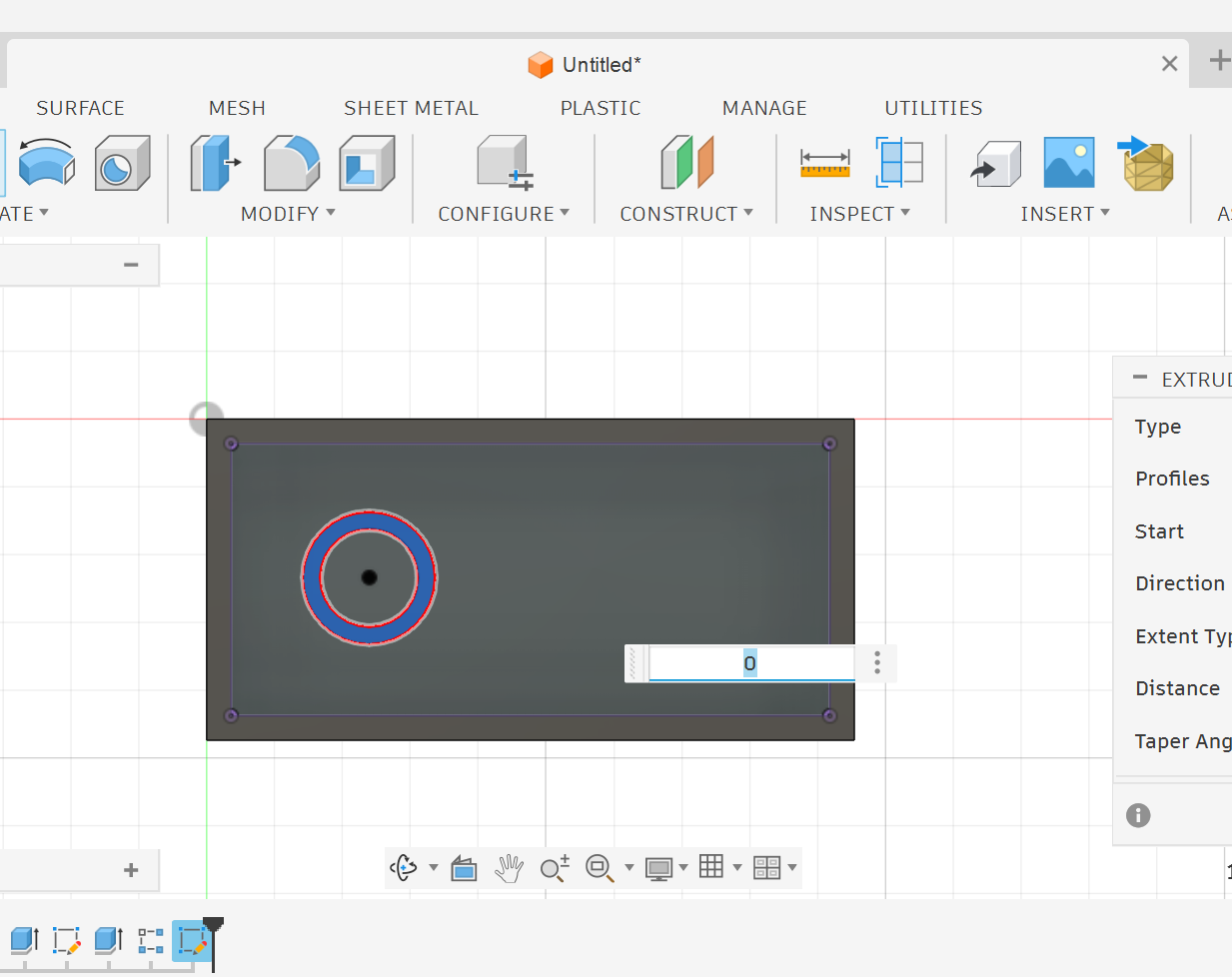Switch to the PLASTIC tab
Viewport: 1232px width, 977px height.
click(x=601, y=108)
